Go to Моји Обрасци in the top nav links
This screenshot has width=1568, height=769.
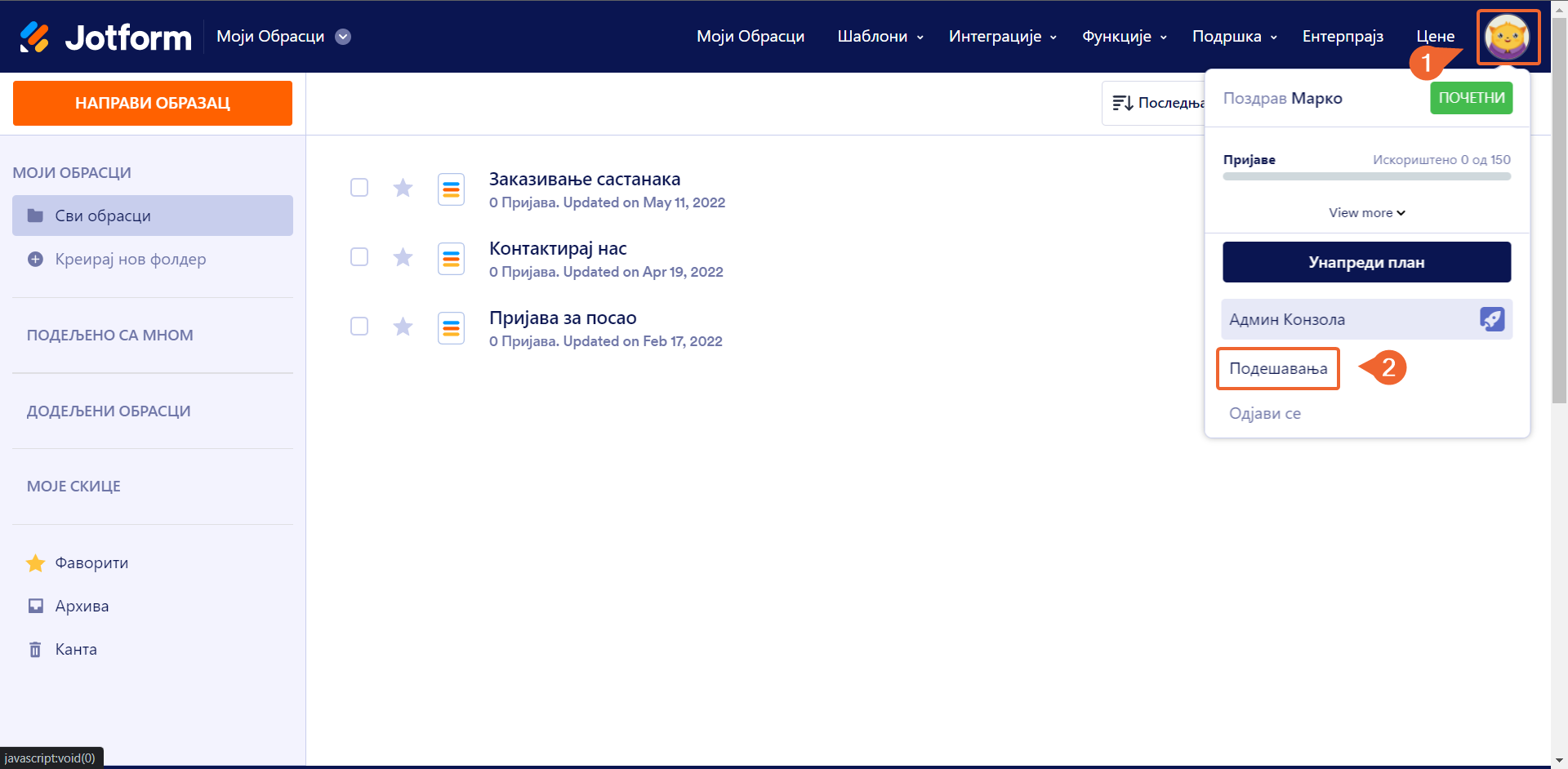[x=751, y=37]
